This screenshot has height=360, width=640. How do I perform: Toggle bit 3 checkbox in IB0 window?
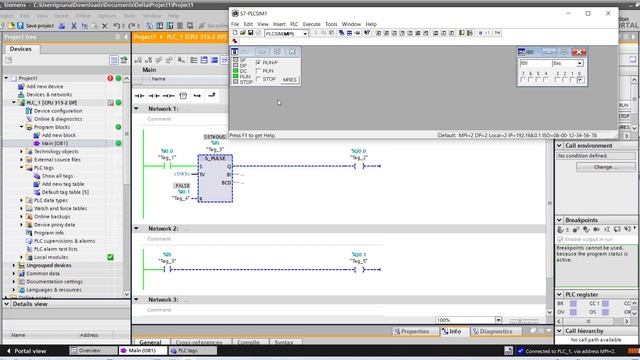click(557, 80)
